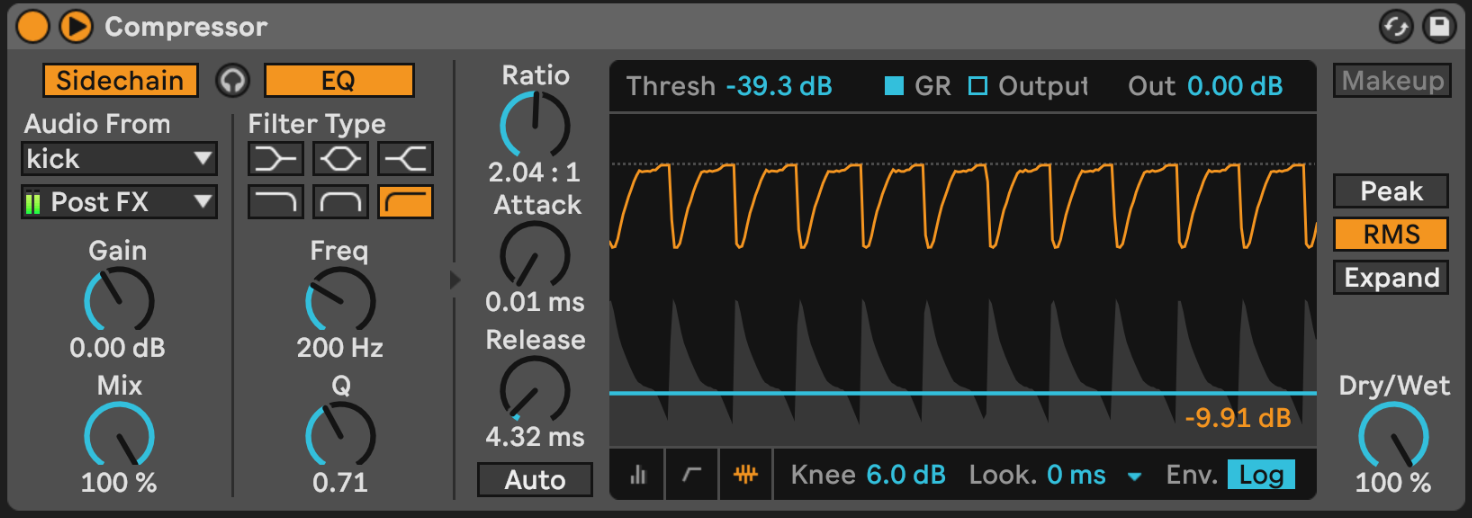This screenshot has width=1472, height=518.
Task: Open the Audio From kick dropdown
Action: (119, 158)
